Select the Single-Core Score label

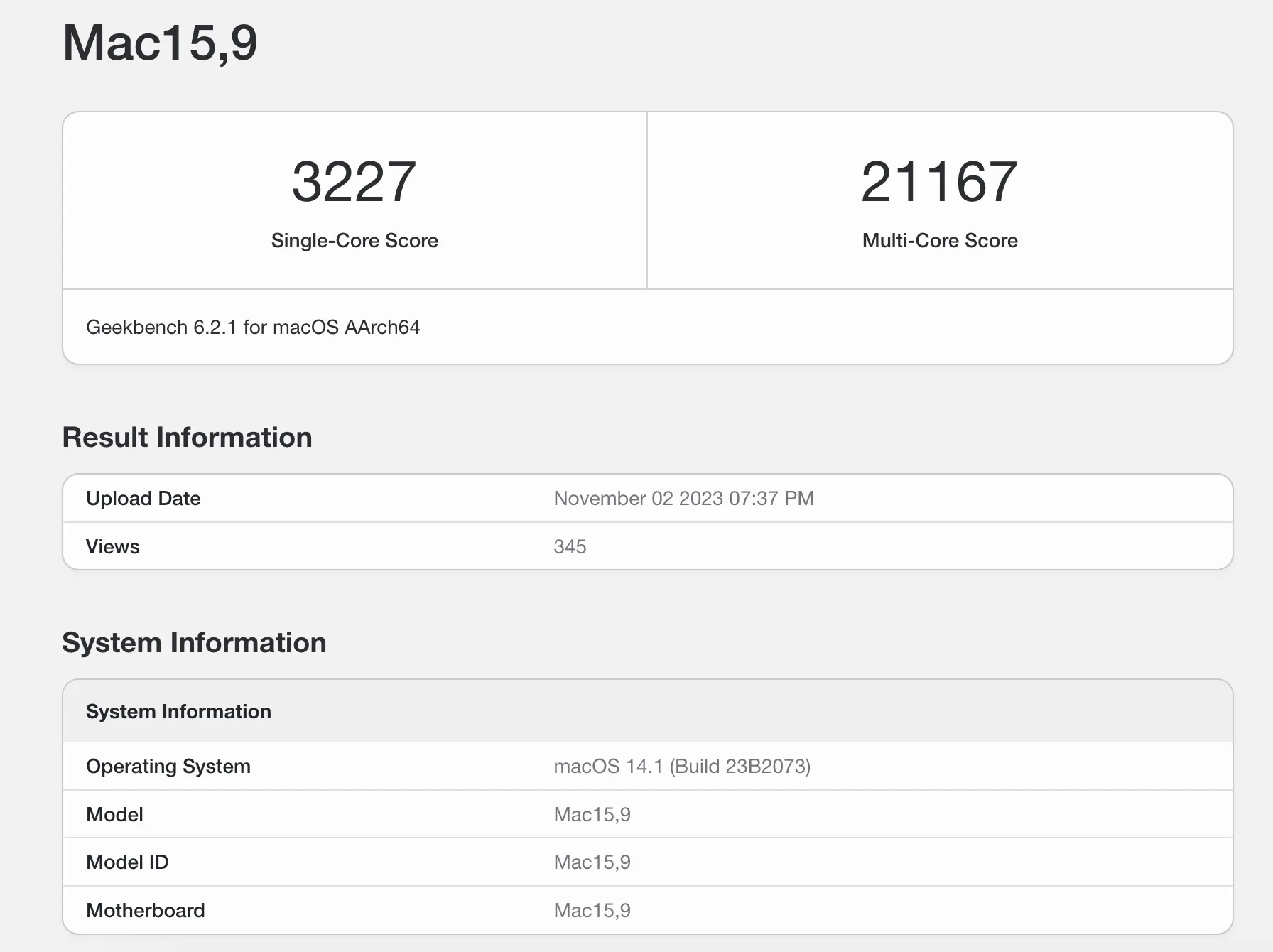point(354,241)
